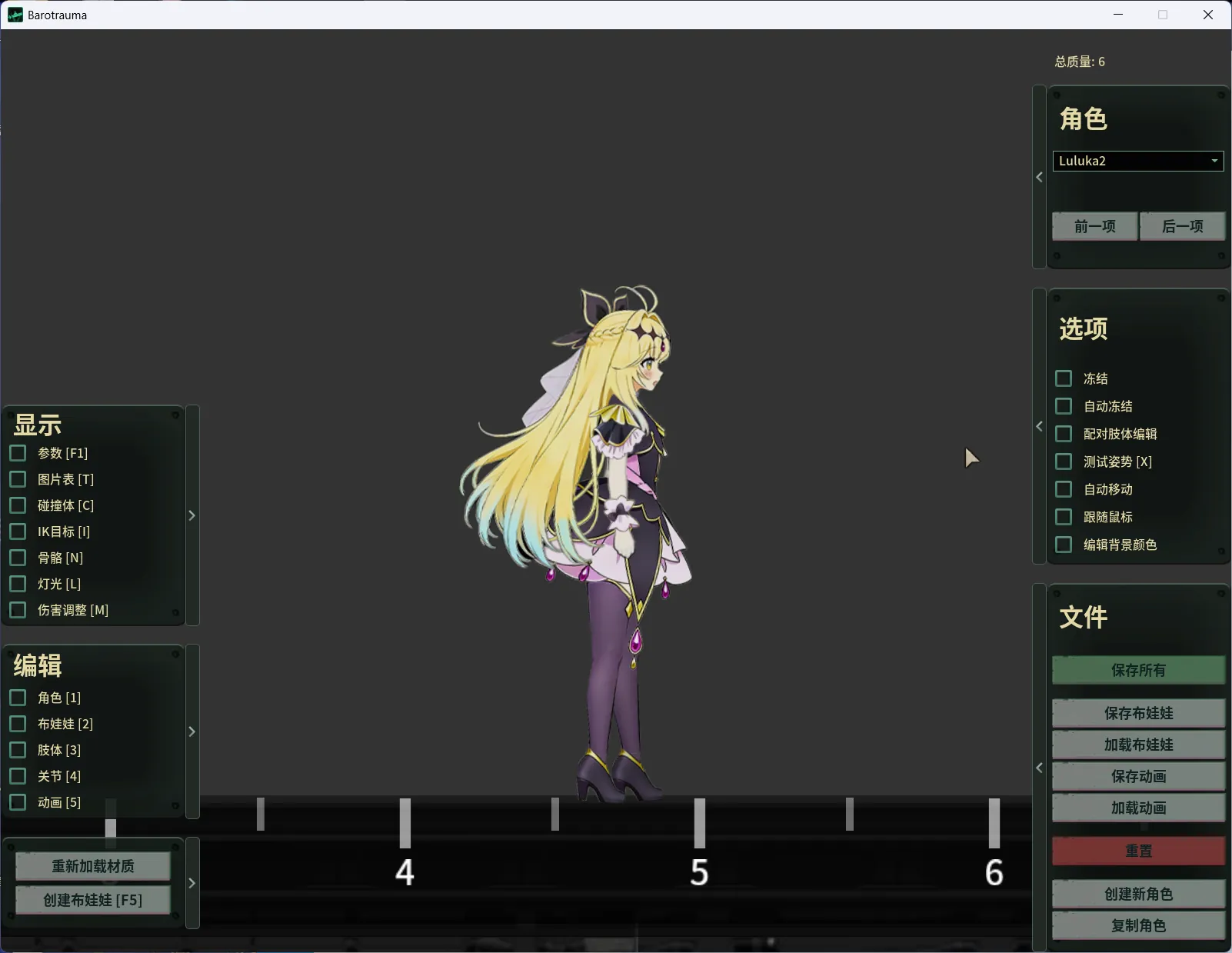
Task: Open the Luluka2 character dropdown
Action: tap(1137, 161)
